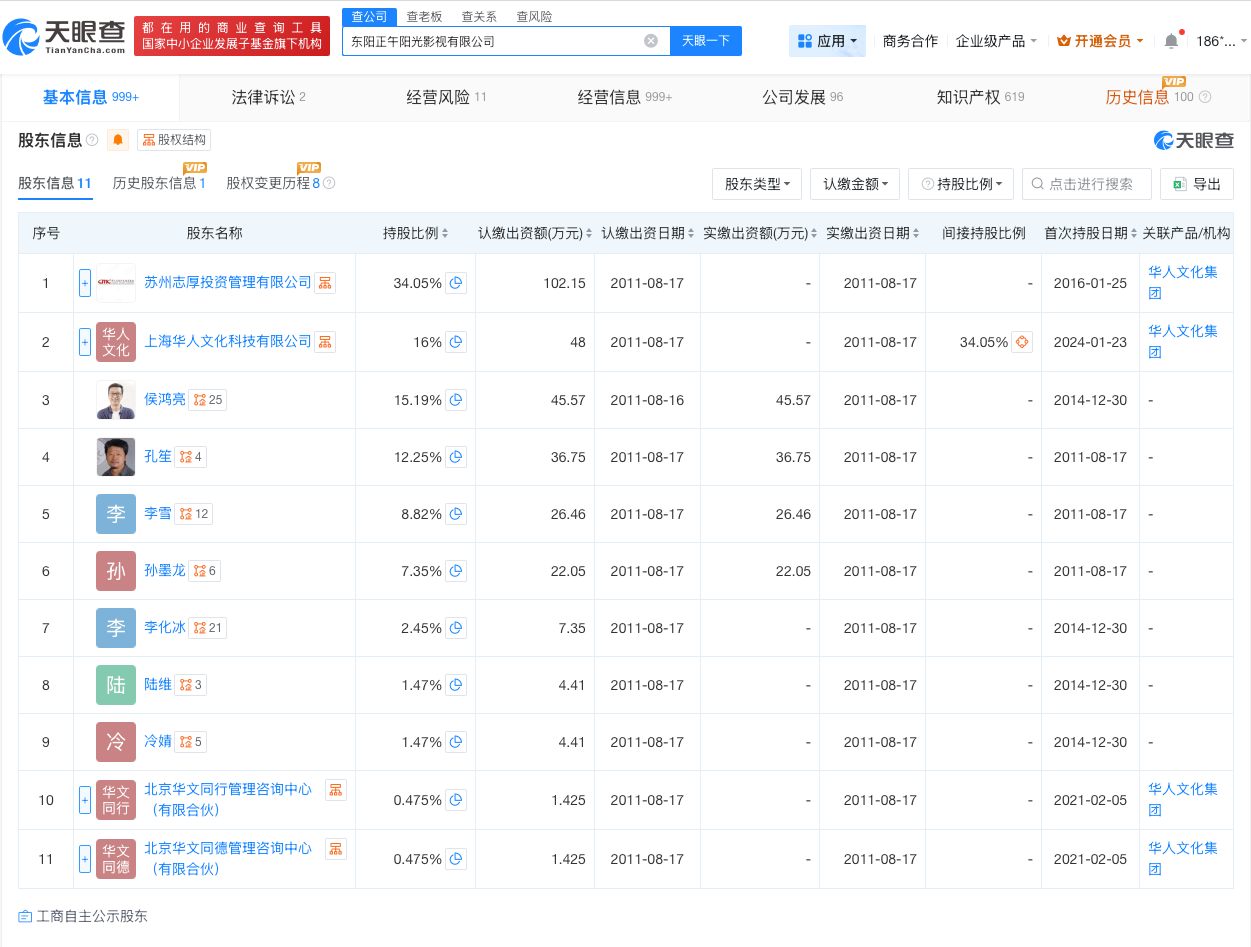Viewport: 1251px width, 947px height.
Task: Click the magnifier icon in 点击进行搜索 box
Action: click(1039, 184)
